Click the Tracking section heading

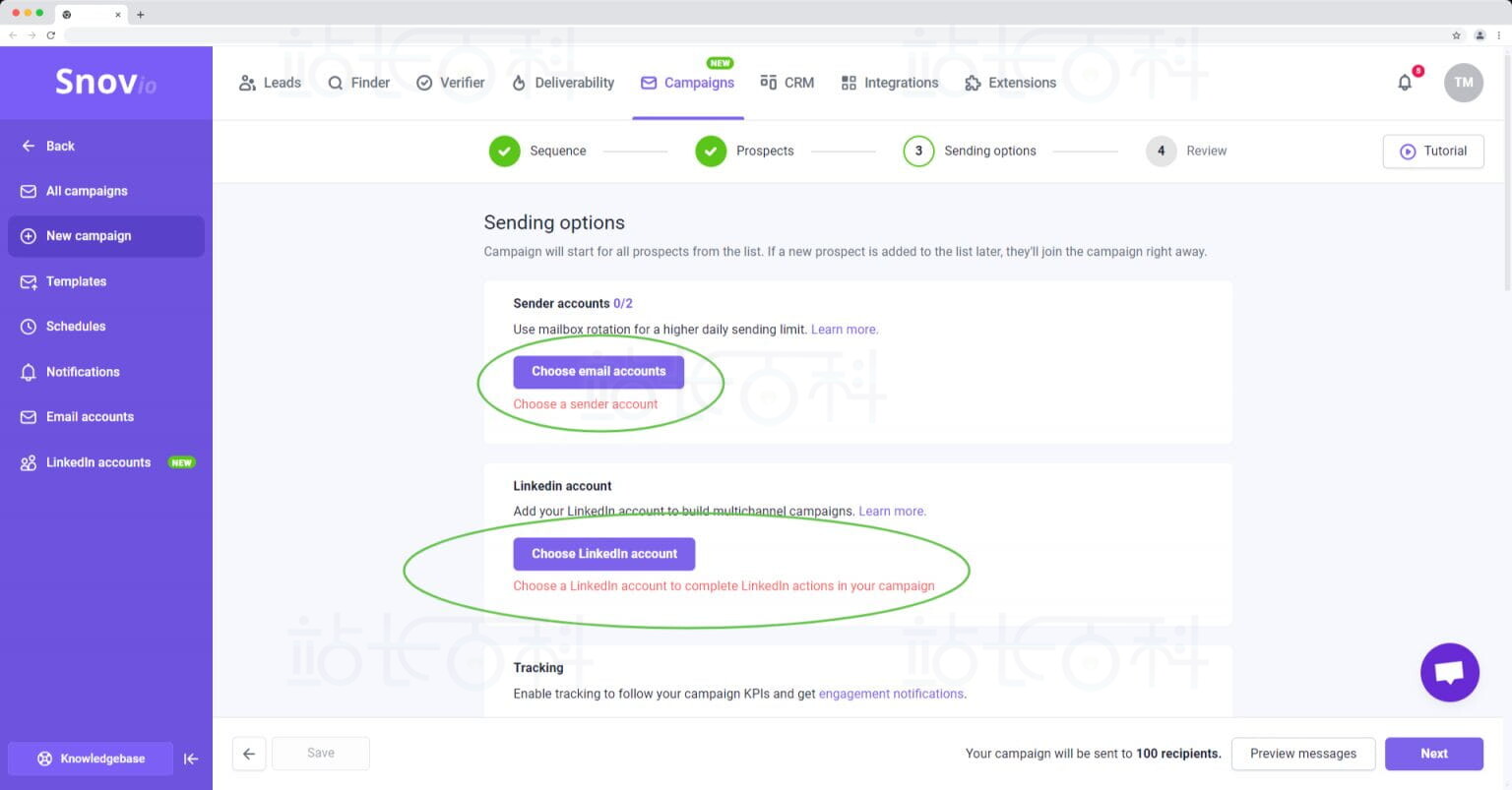(x=538, y=668)
